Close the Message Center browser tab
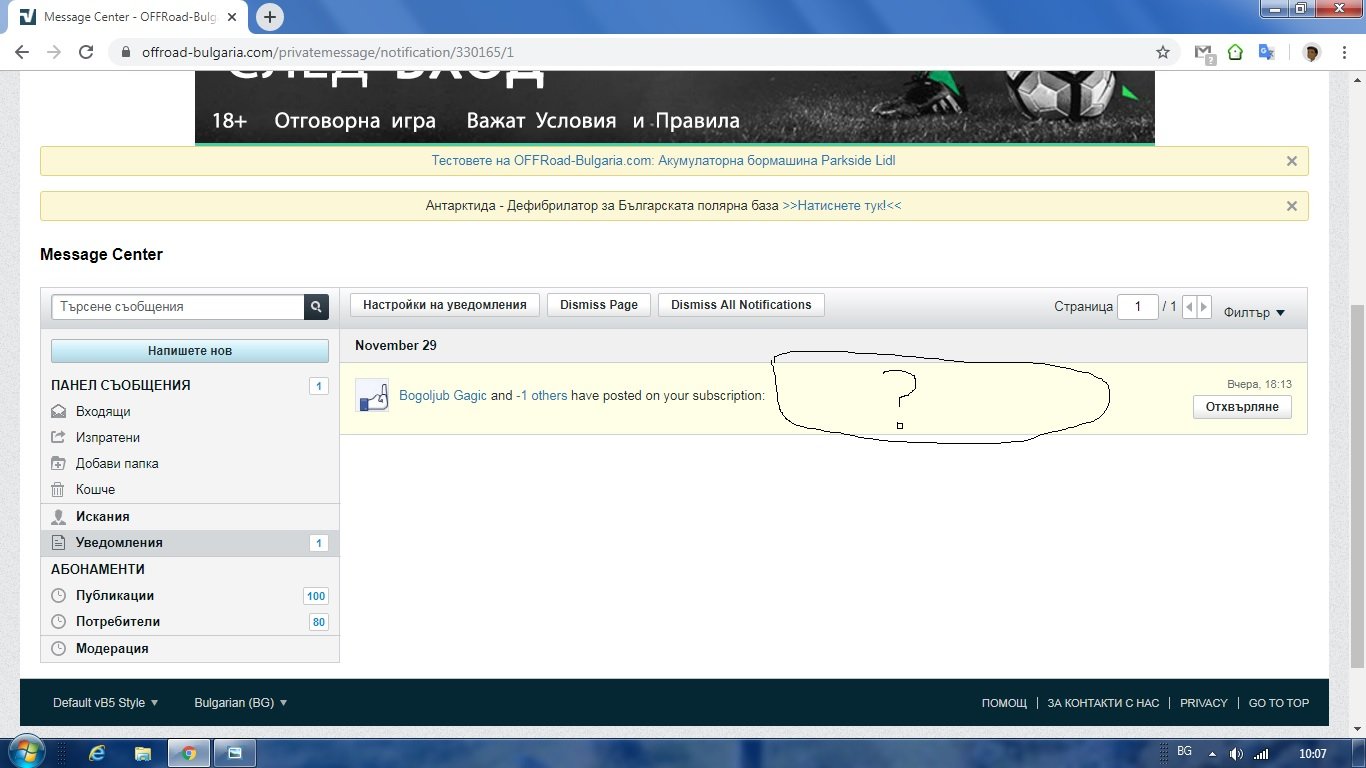 233,18
